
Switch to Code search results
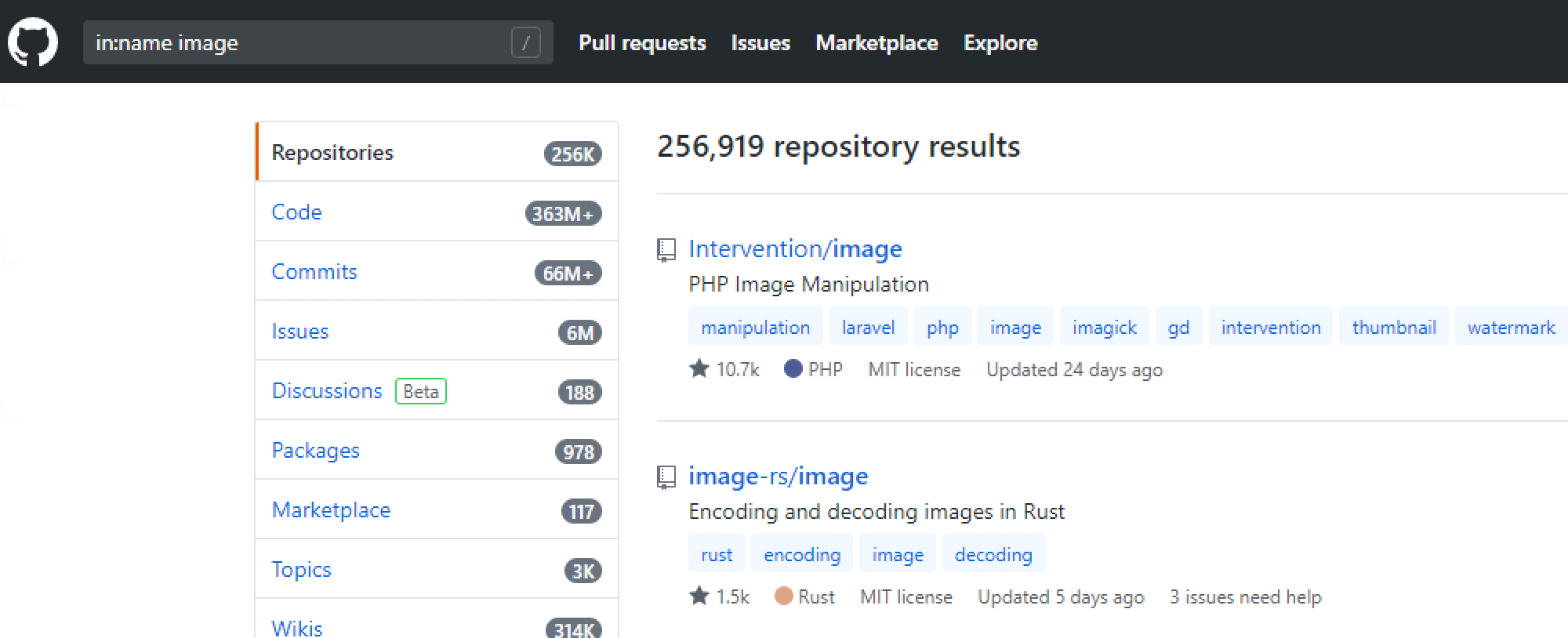pos(437,212)
